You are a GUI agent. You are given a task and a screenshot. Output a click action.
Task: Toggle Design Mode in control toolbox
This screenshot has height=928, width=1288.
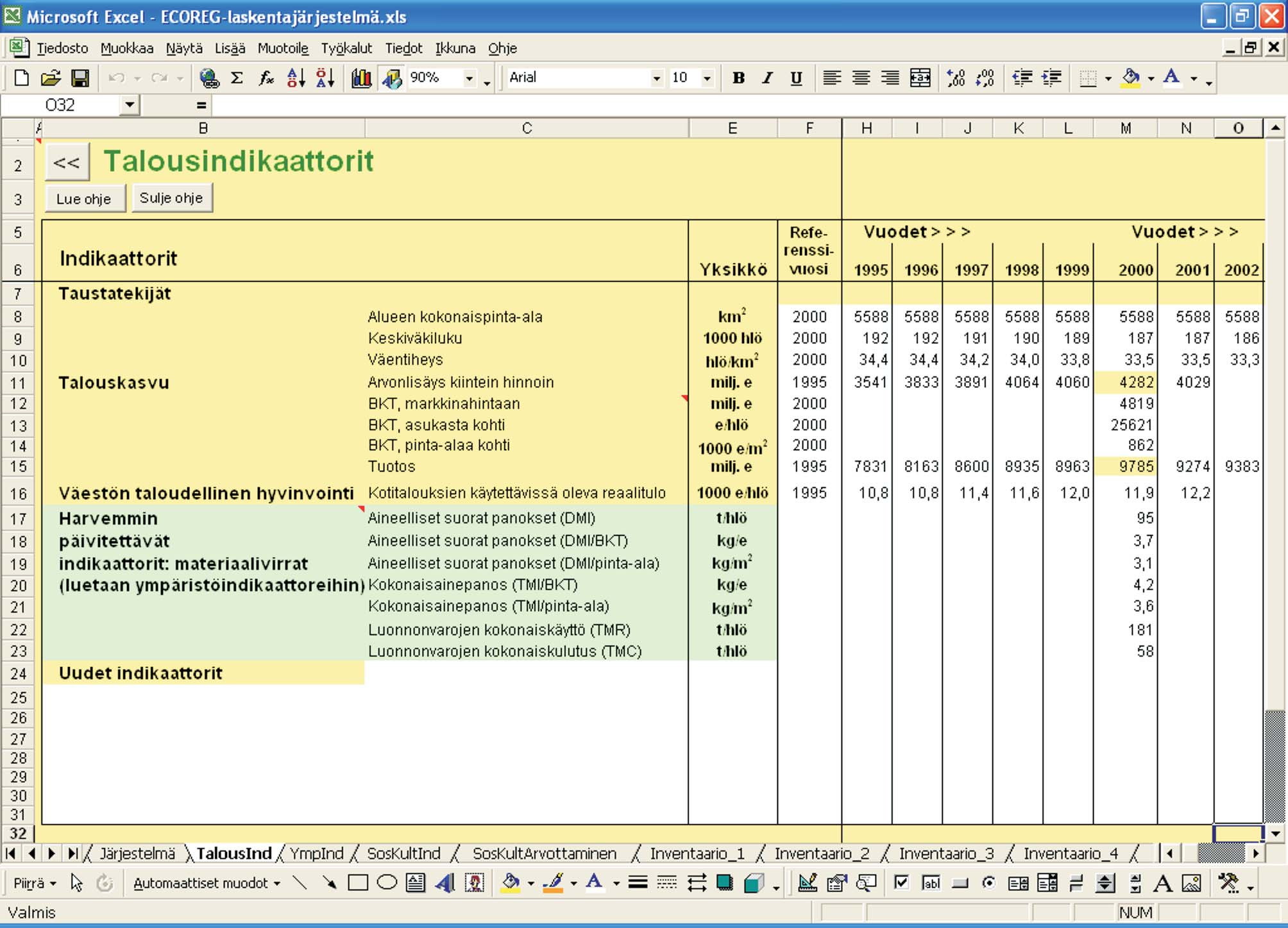point(807,883)
